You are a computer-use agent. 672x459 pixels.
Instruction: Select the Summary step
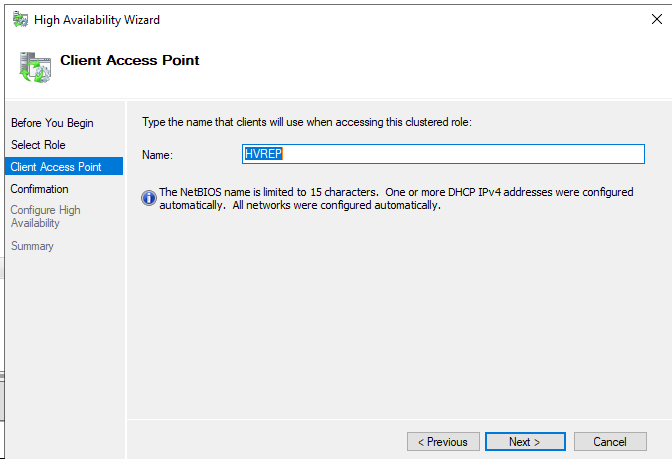point(32,246)
